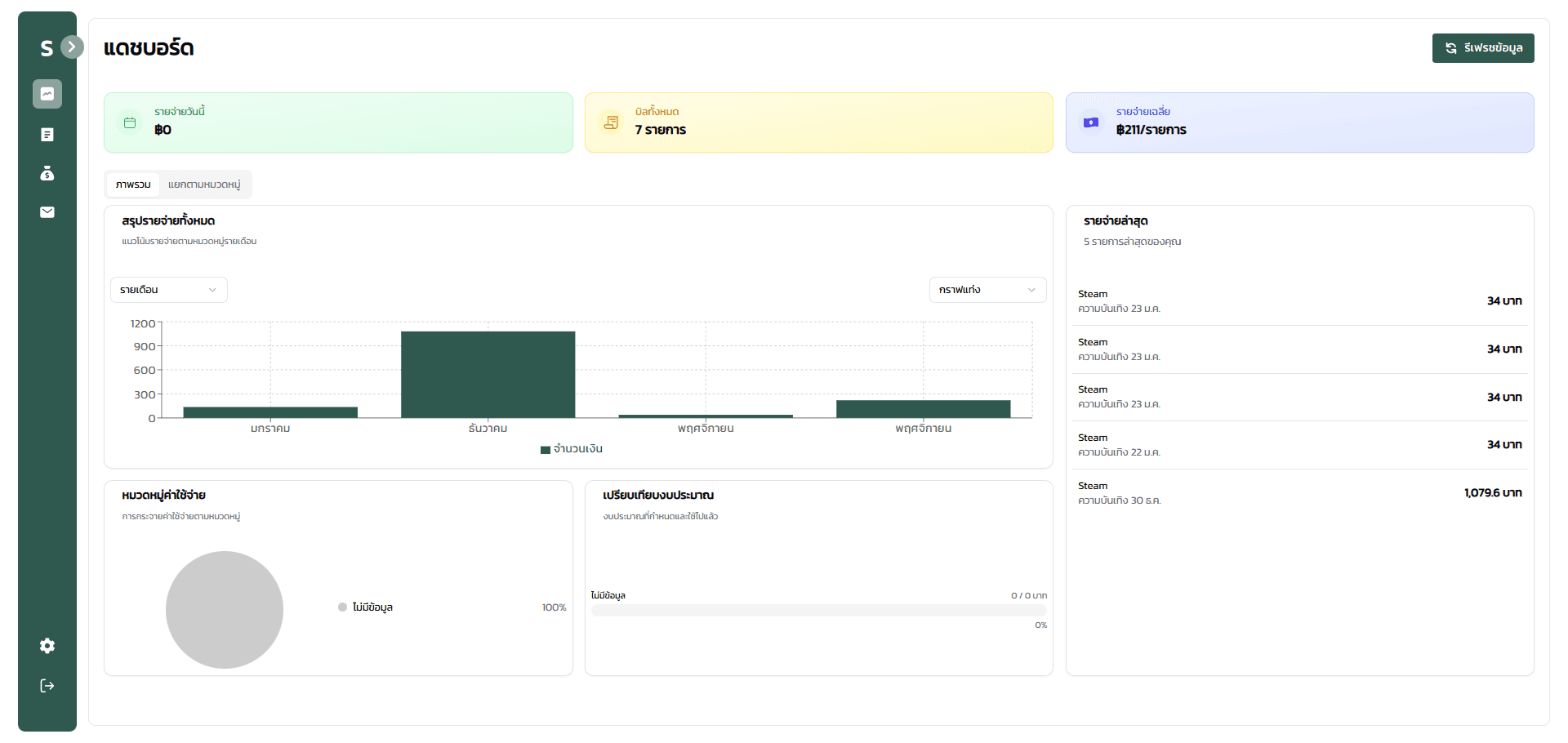The height and width of the screenshot is (743, 1568).
Task: Toggle the จำนวนเงิน legend item in chart
Action: [x=572, y=449]
